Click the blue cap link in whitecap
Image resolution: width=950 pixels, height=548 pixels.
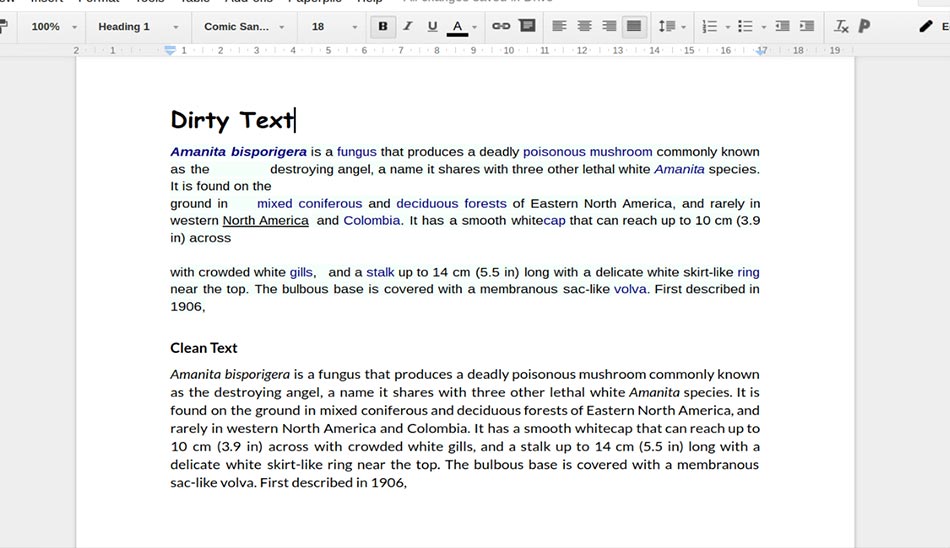(x=554, y=221)
